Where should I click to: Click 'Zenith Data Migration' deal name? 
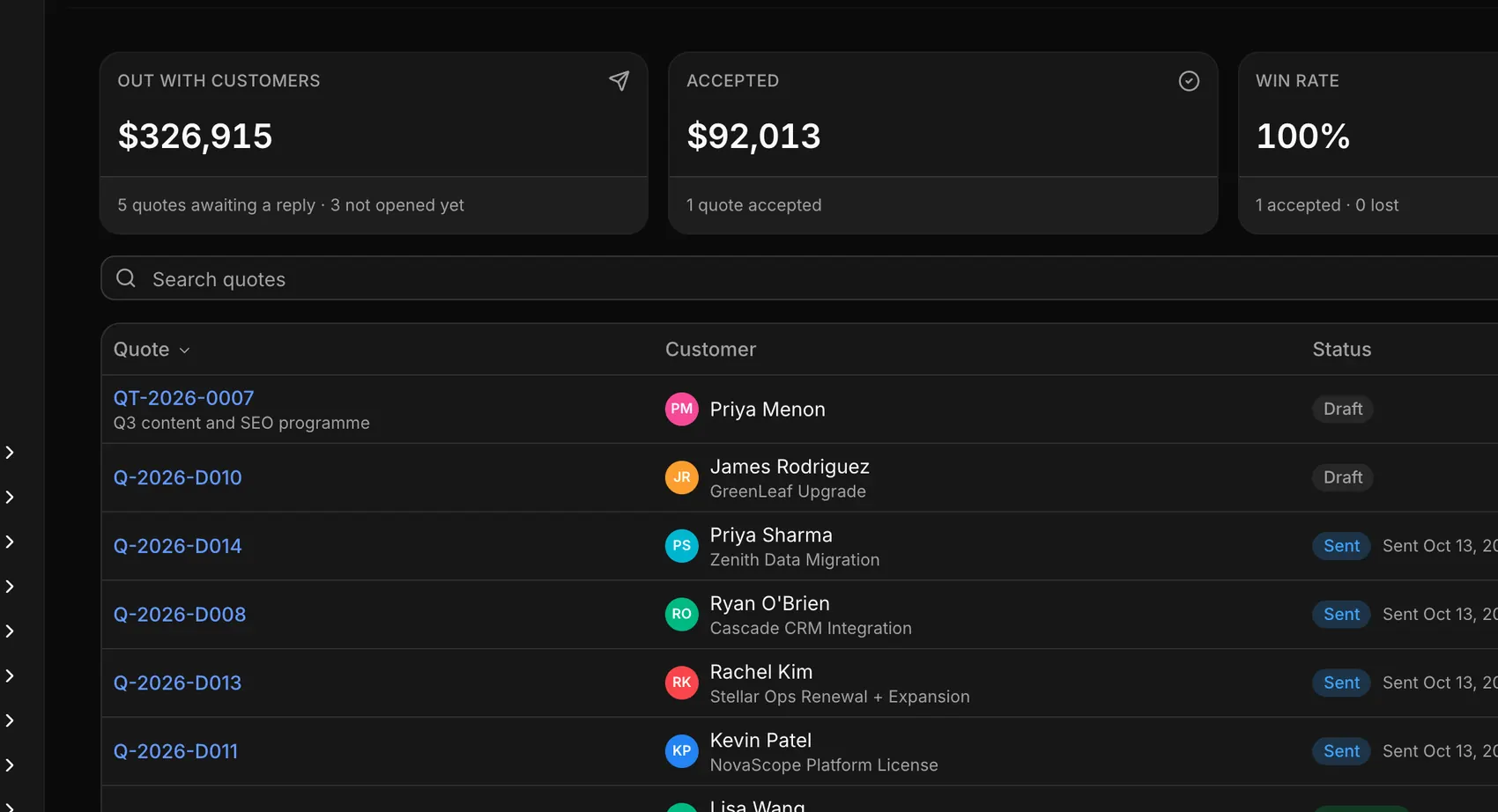[795, 560]
